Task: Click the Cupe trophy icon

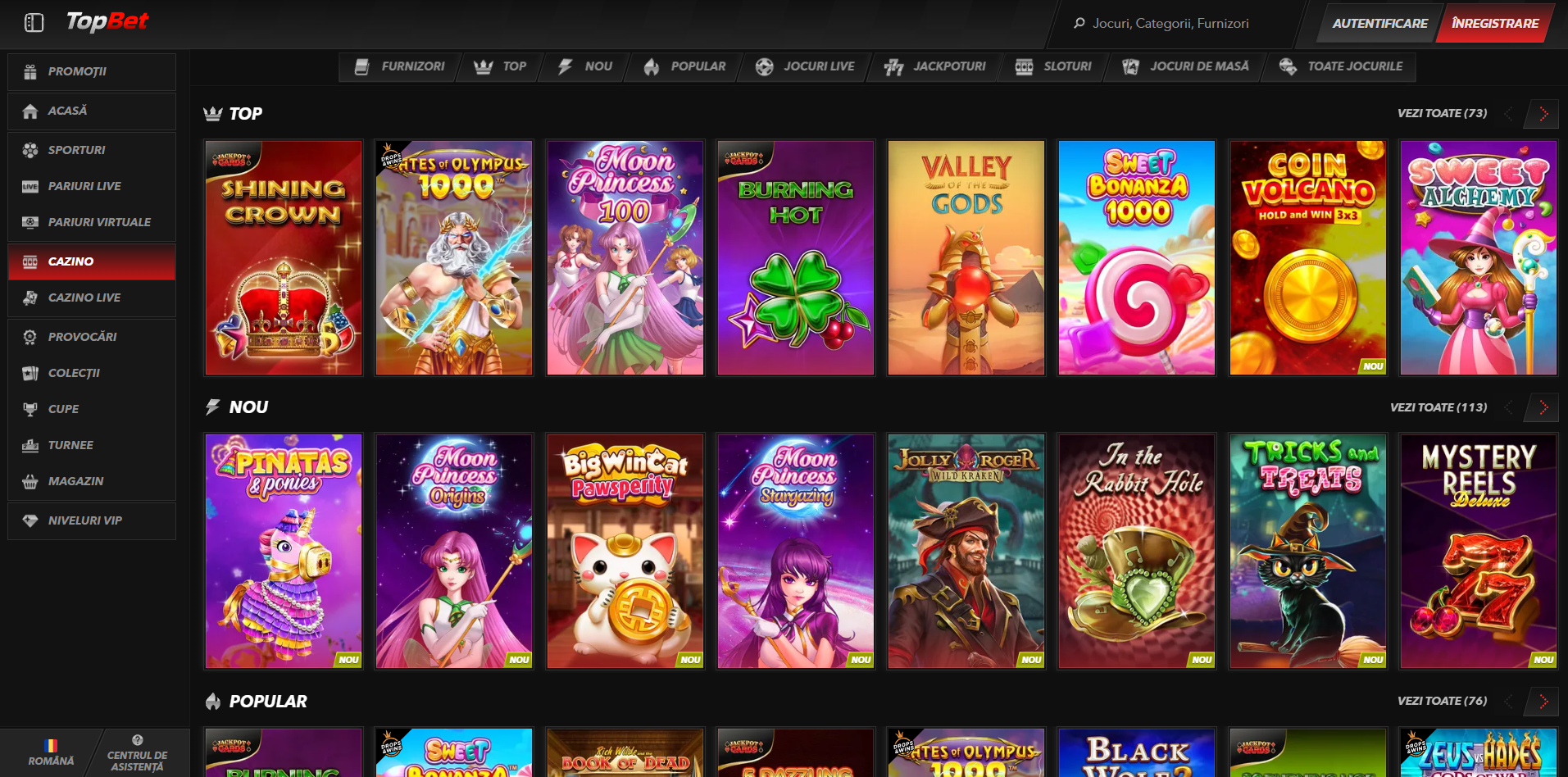Action: 30,410
